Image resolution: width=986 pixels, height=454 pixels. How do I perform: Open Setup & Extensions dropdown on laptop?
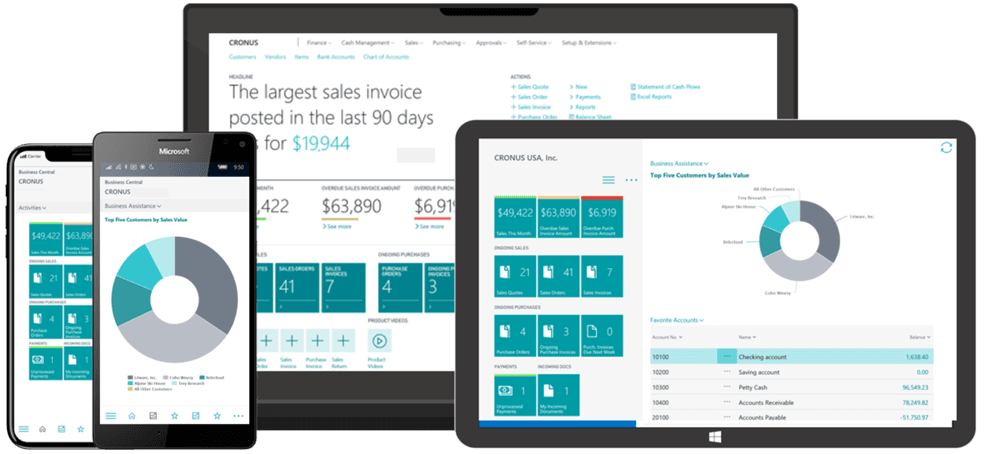pos(589,43)
